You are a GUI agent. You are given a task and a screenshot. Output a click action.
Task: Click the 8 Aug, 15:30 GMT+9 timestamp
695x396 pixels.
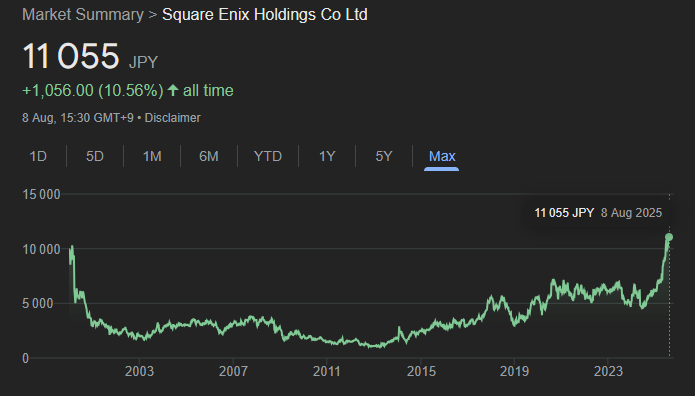[x=78, y=118]
